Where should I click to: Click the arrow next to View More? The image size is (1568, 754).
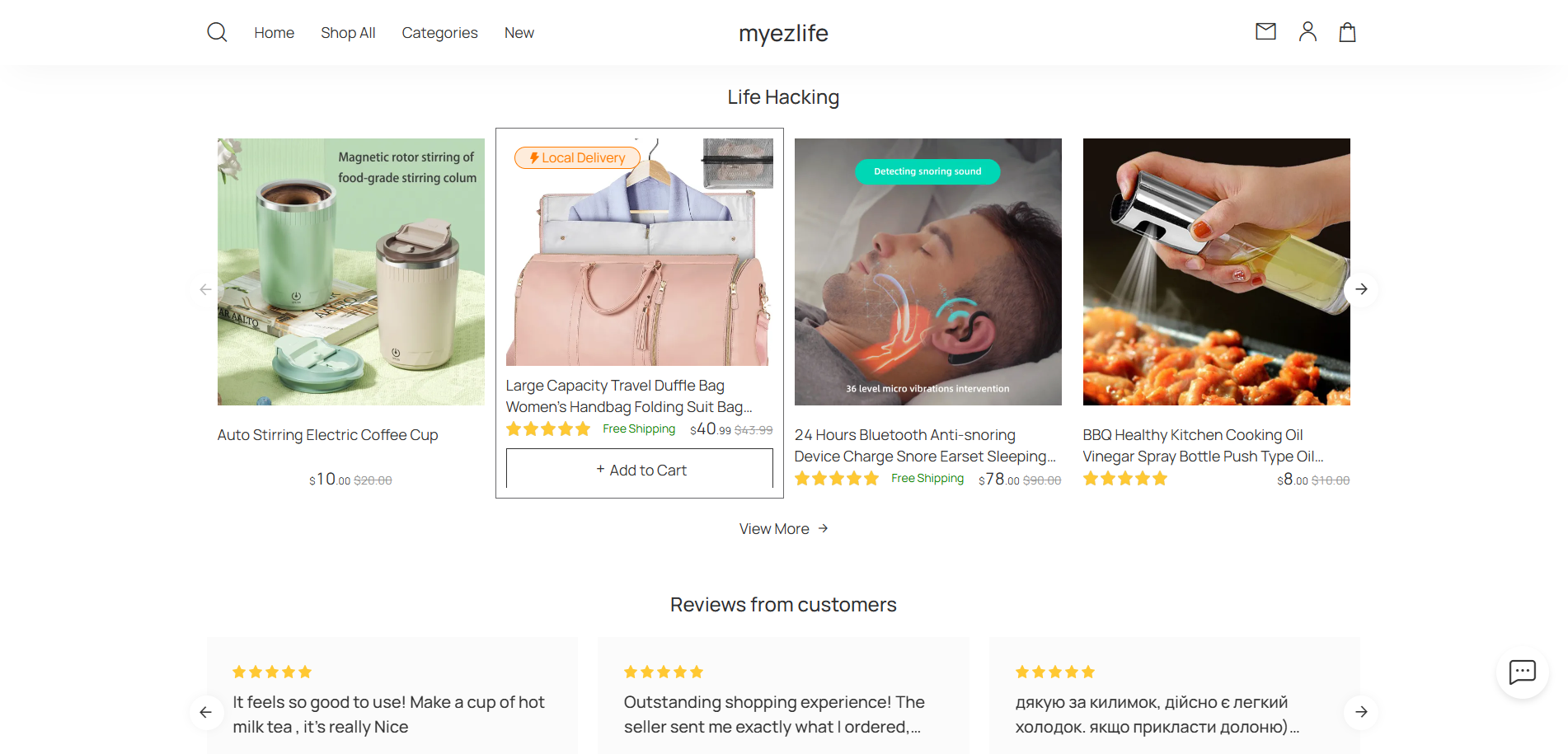pos(823,528)
